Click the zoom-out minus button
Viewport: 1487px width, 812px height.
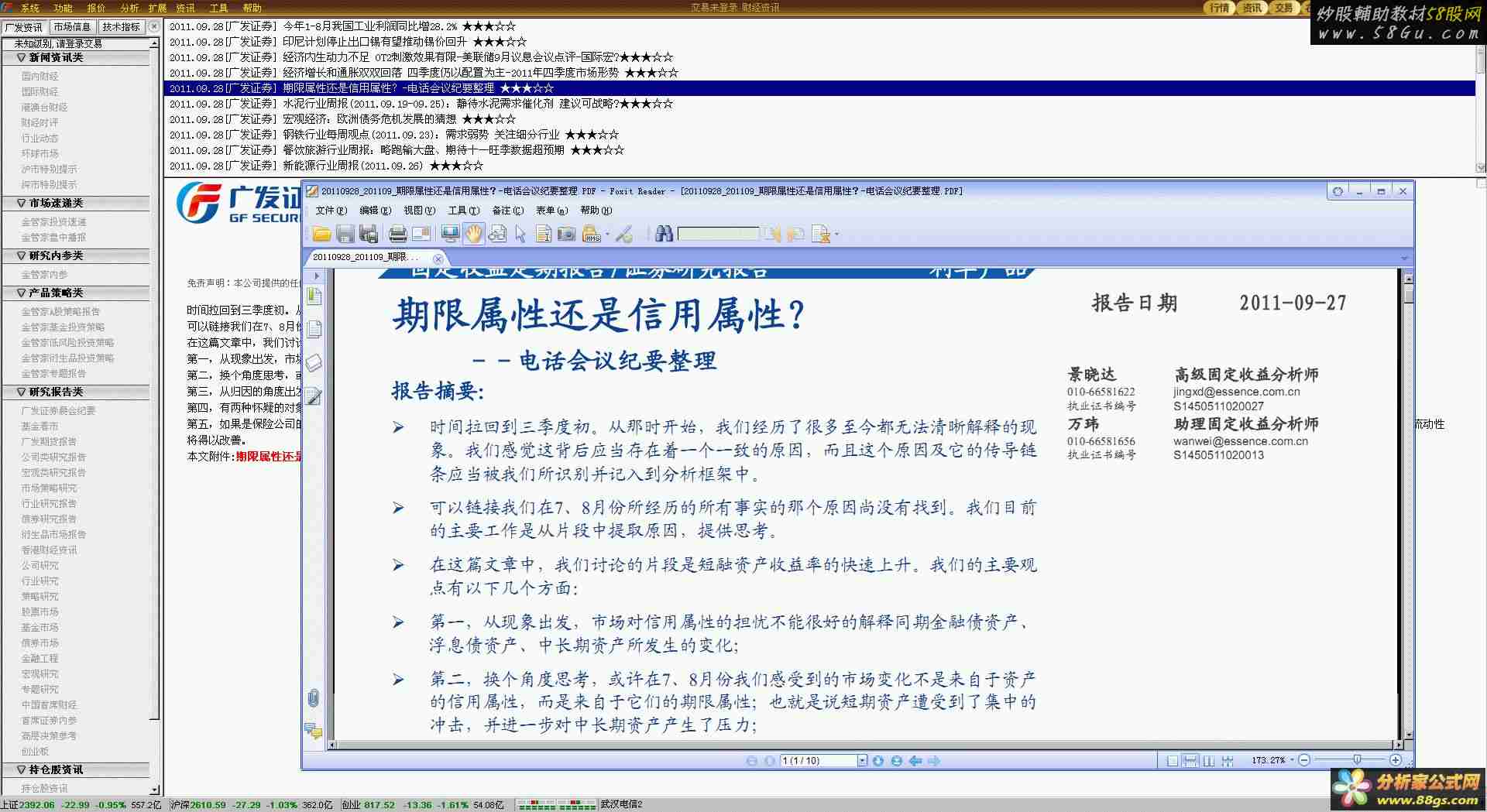(x=1304, y=760)
